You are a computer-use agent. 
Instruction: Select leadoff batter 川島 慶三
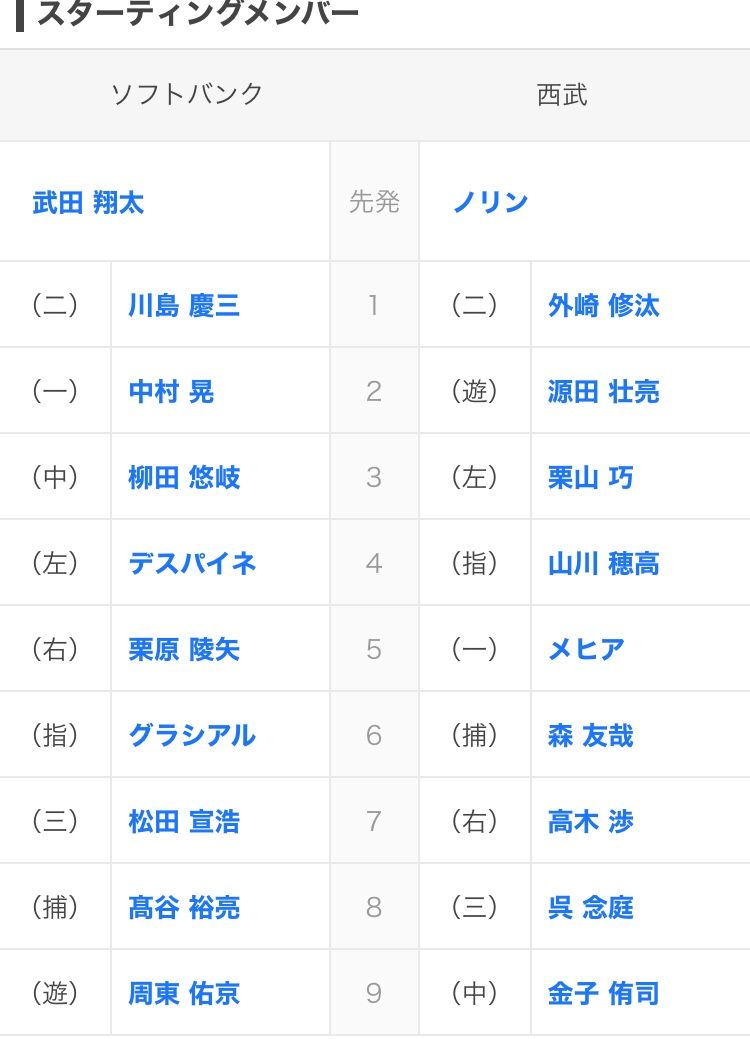pyautogui.click(x=184, y=305)
